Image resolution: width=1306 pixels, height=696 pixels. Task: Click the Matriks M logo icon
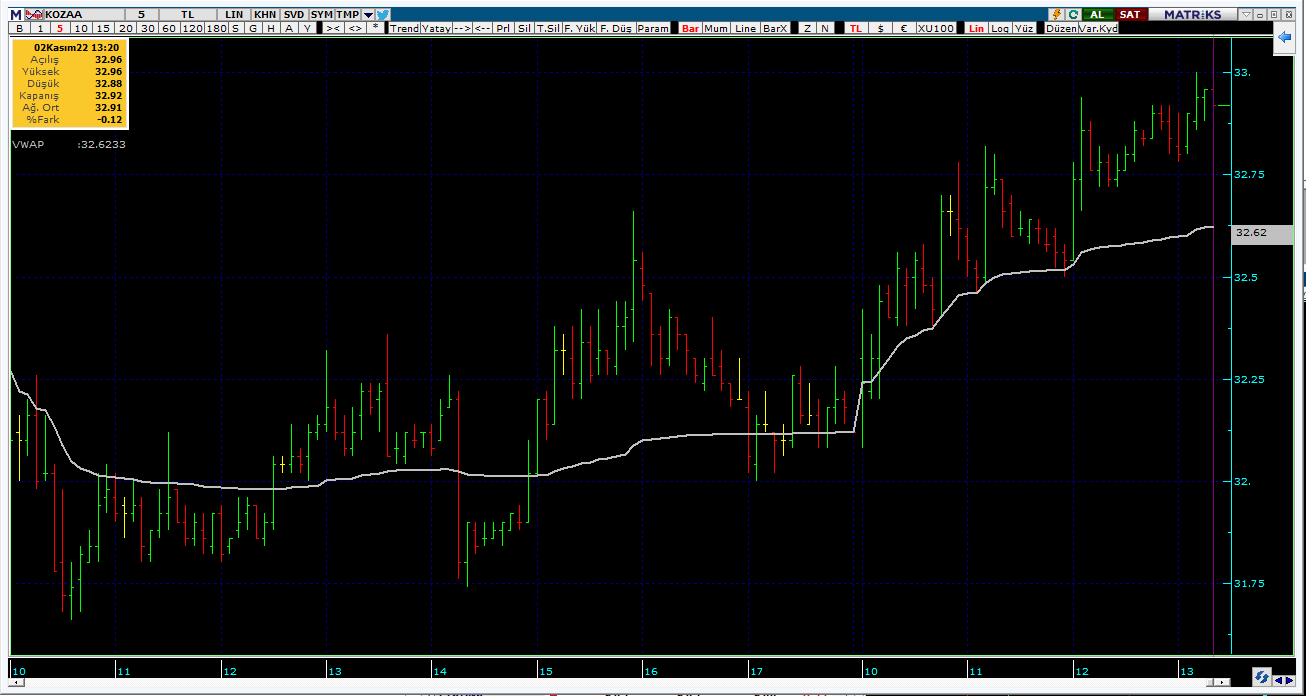click(15, 15)
